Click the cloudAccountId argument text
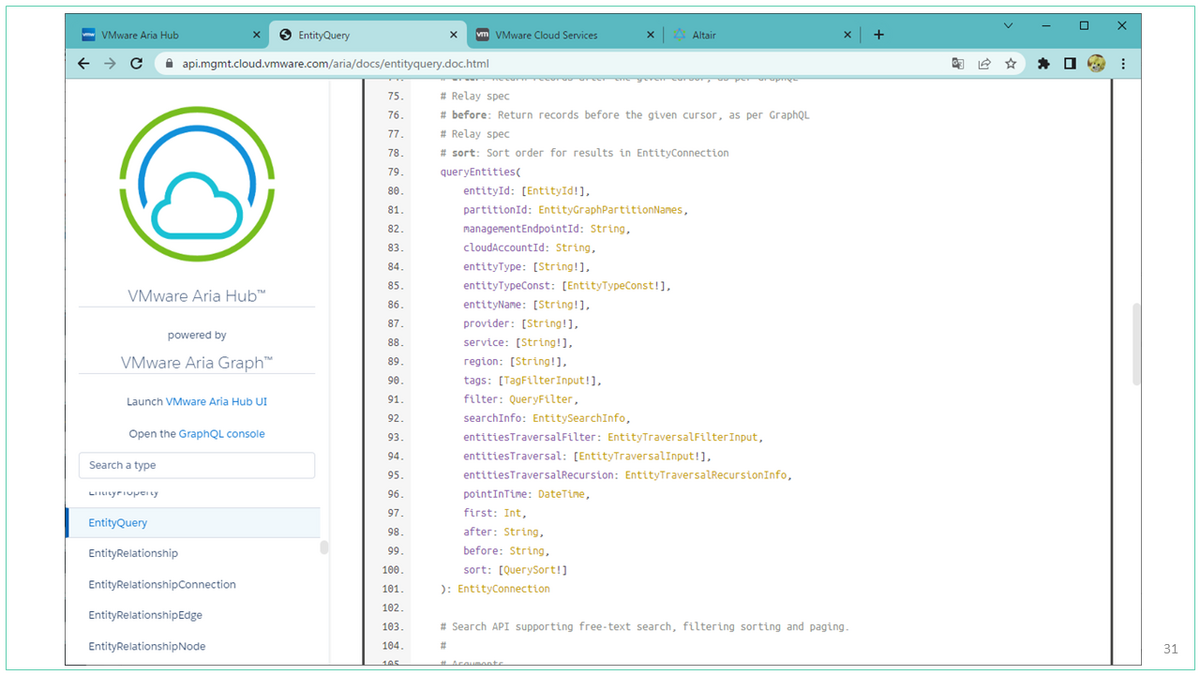Viewport: 1200px width, 675px height. coord(506,248)
